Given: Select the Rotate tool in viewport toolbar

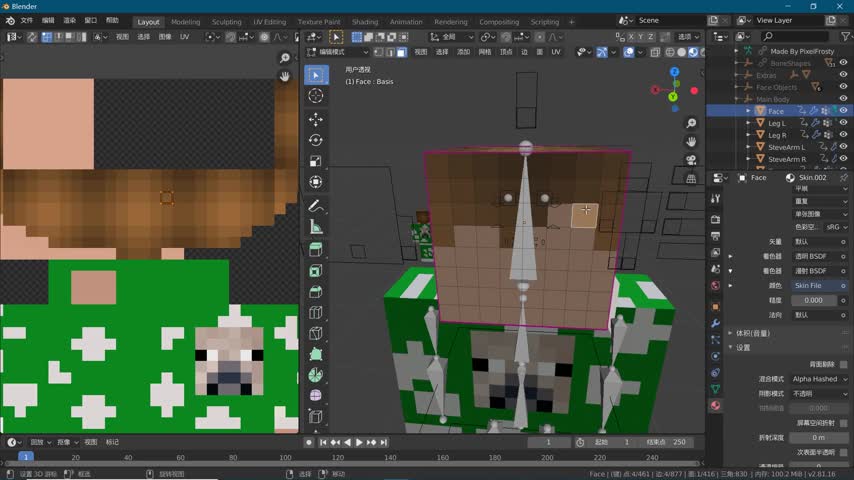Looking at the screenshot, I should click(x=316, y=140).
